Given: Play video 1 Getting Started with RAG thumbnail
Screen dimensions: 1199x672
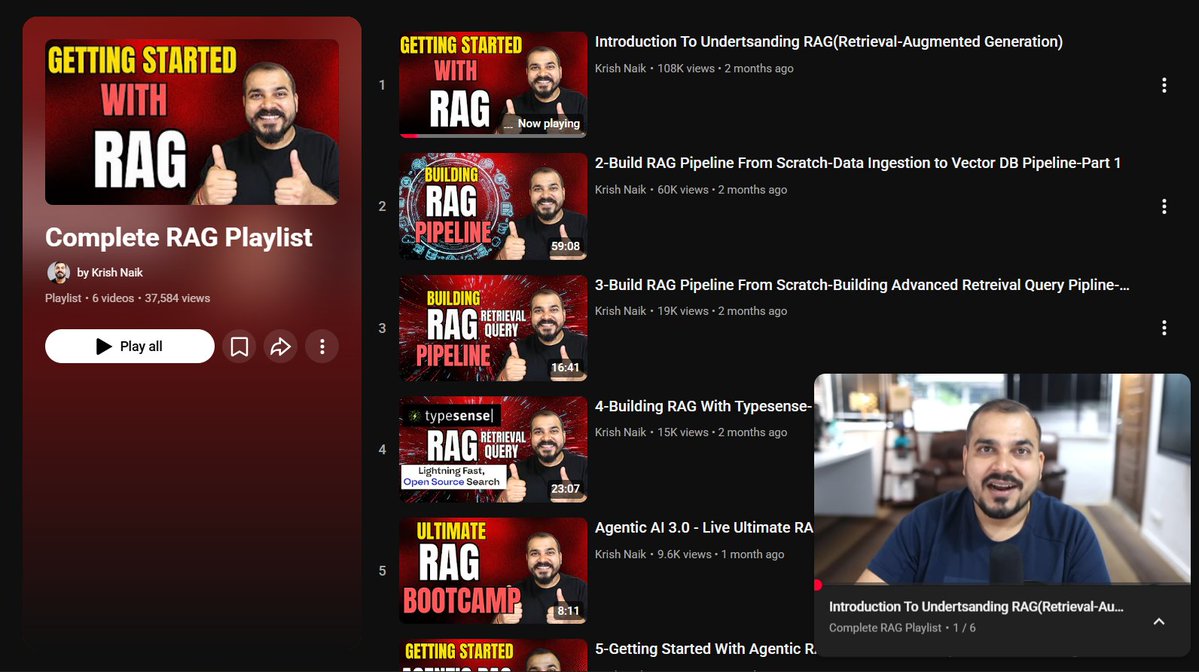Looking at the screenshot, I should coord(493,84).
